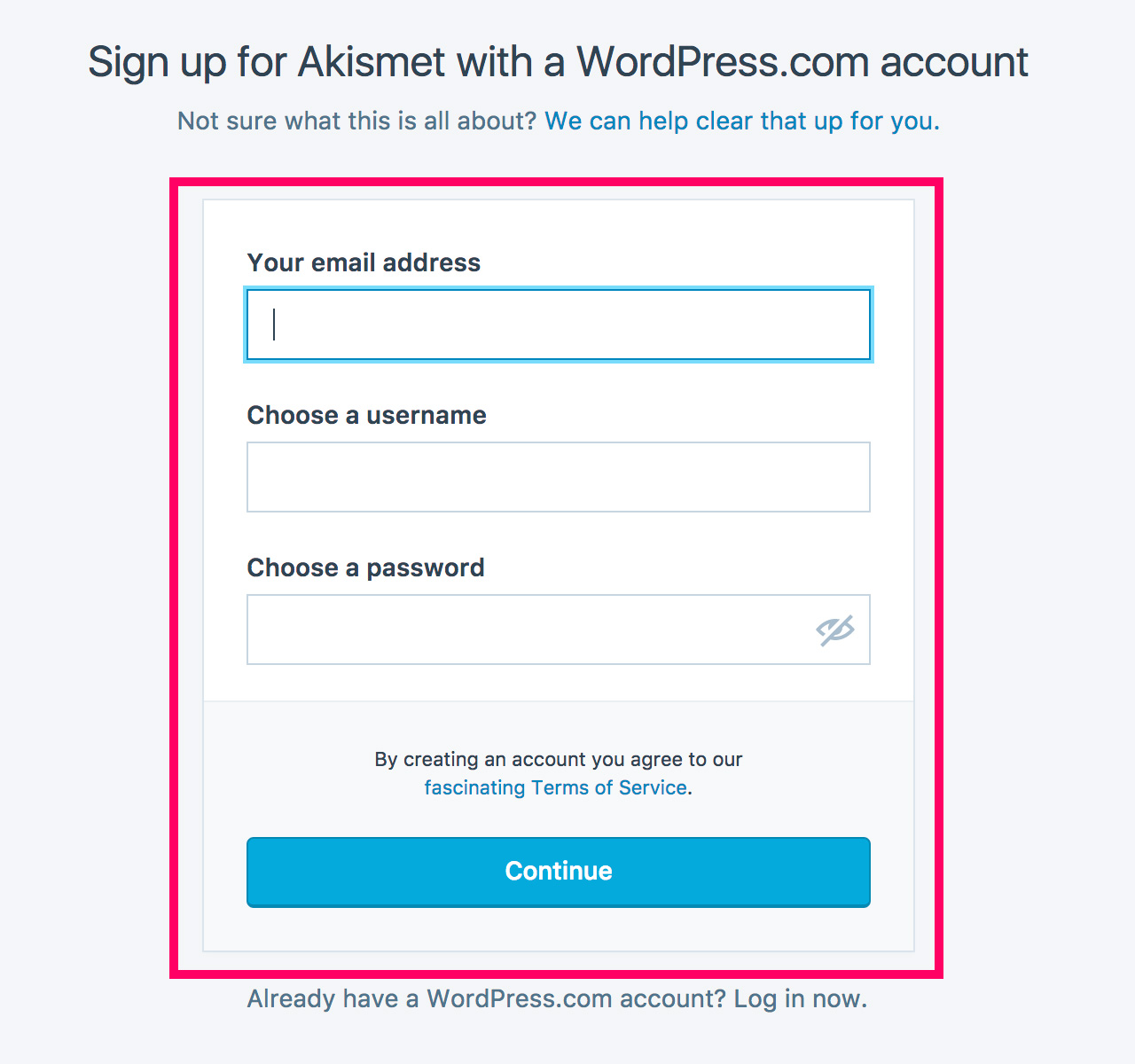This screenshot has height=1064, width=1135.
Task: Click inside the password field
Action: (523, 630)
